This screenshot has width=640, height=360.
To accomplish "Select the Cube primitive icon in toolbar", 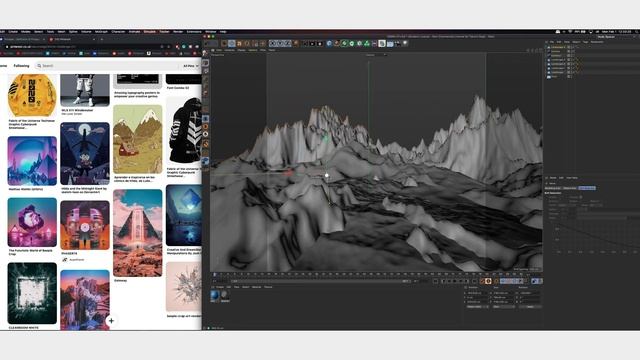I will (x=329, y=43).
